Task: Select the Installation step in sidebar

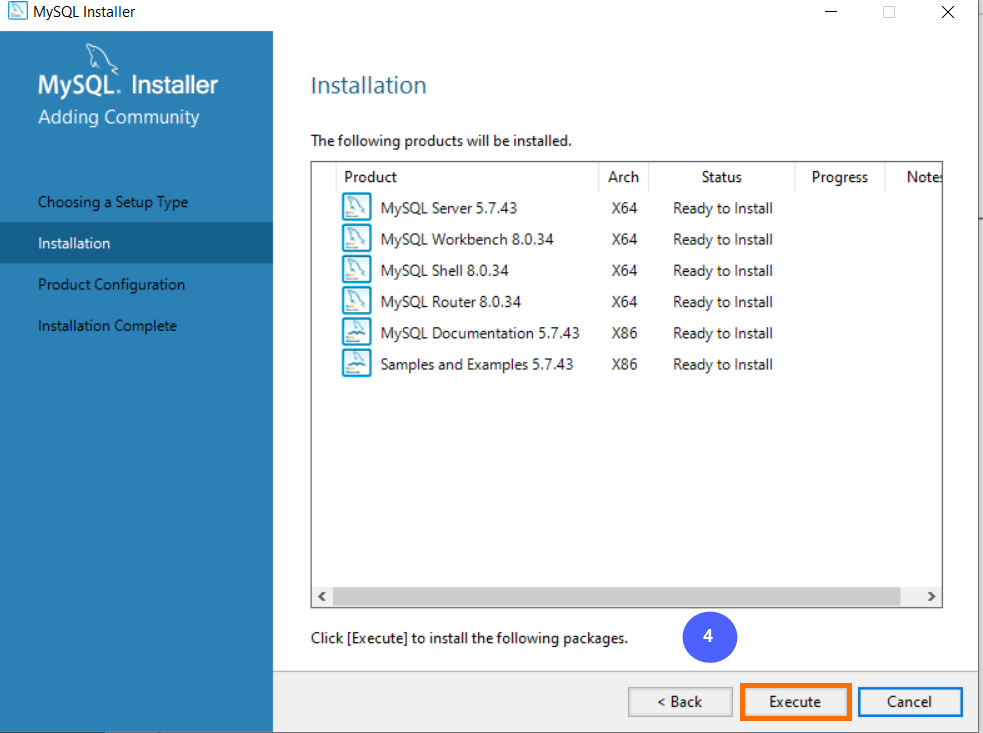Action: click(137, 243)
